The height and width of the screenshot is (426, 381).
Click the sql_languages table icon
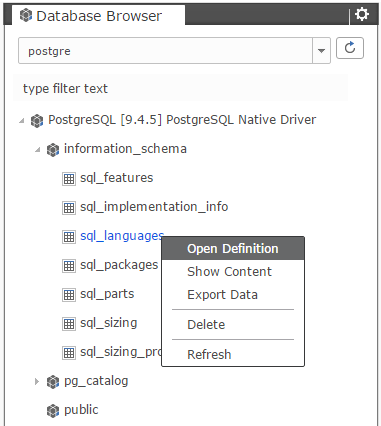pyautogui.click(x=69, y=237)
